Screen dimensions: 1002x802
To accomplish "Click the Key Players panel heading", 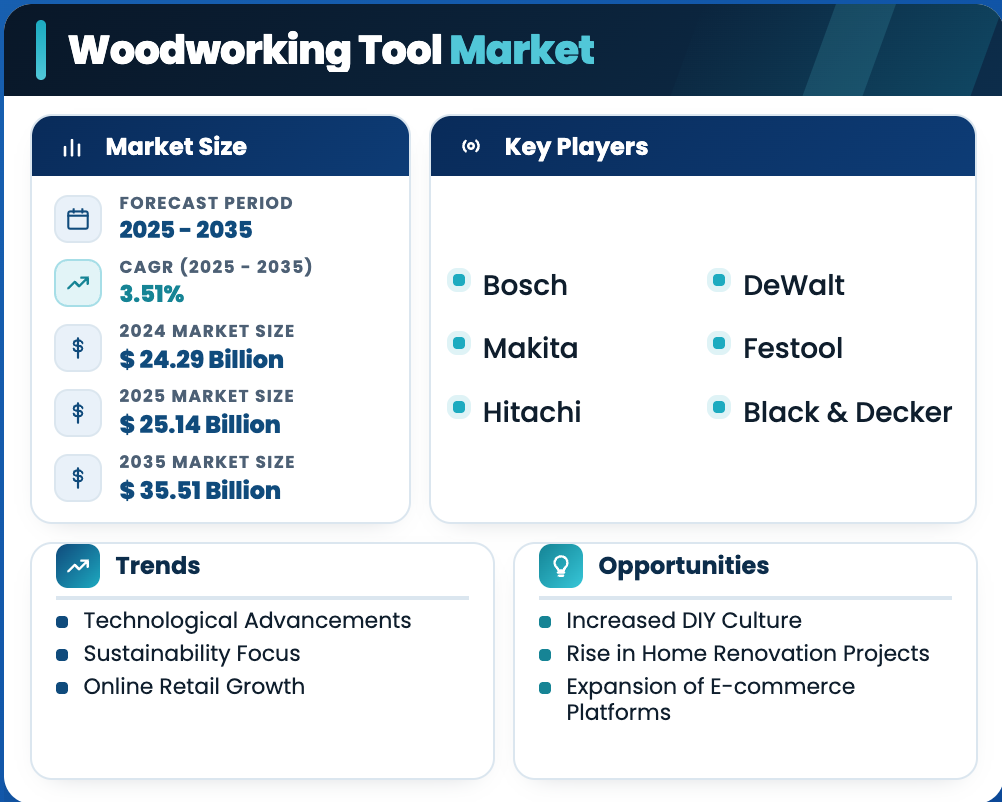I will (576, 147).
